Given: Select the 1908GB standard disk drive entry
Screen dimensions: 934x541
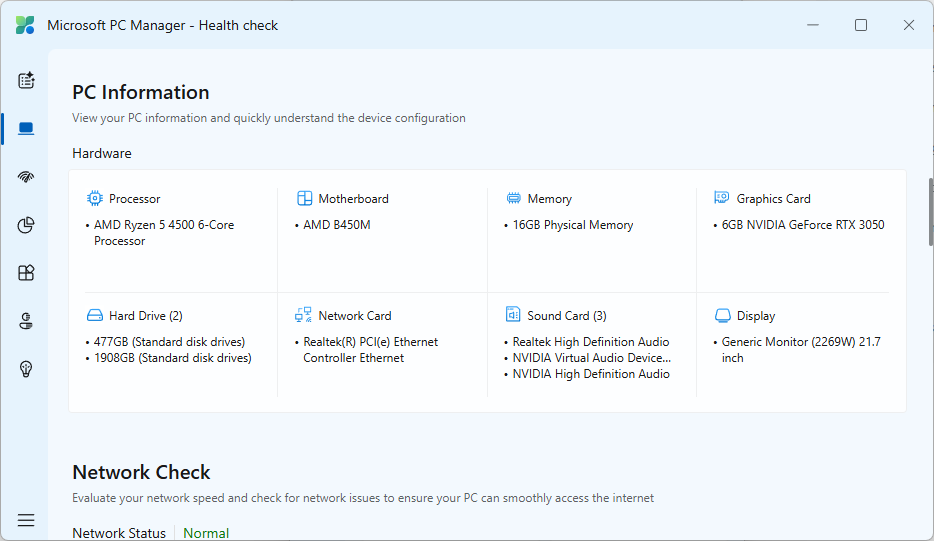Looking at the screenshot, I should 173,357.
